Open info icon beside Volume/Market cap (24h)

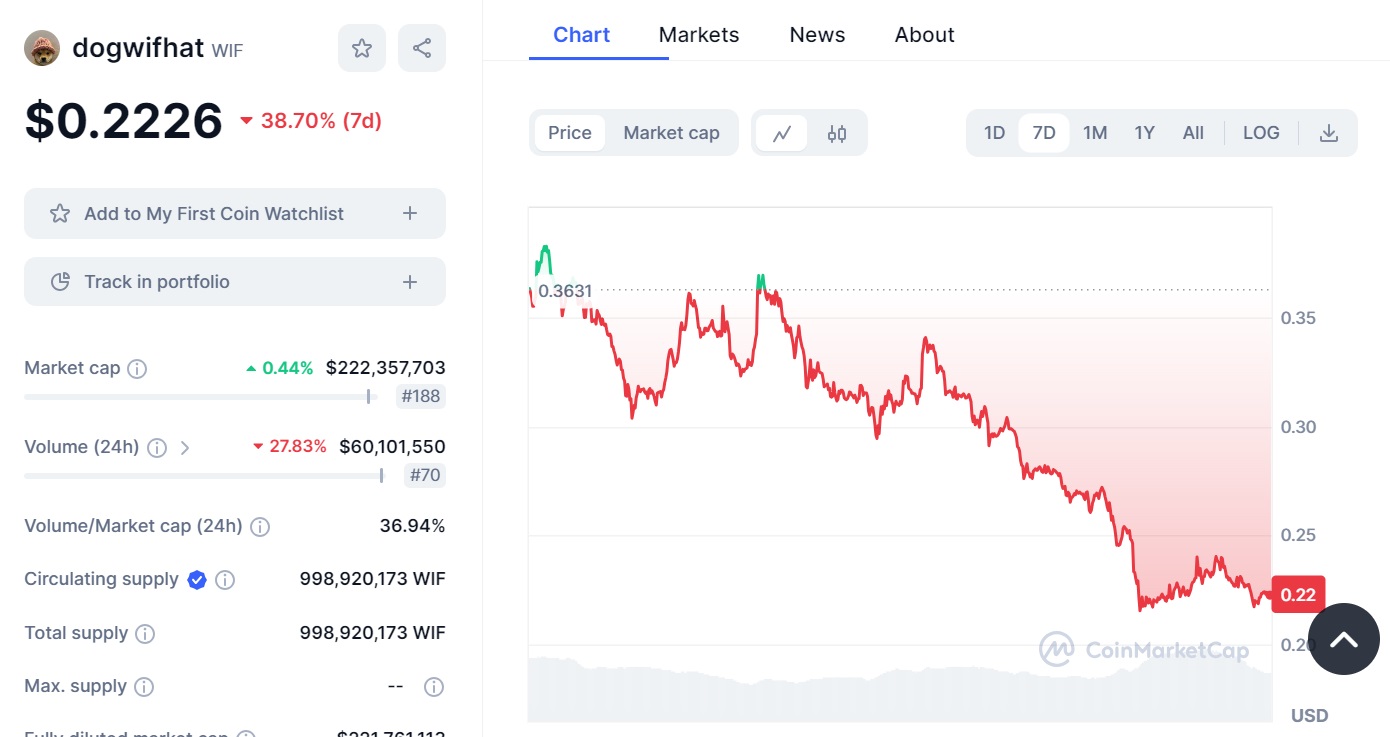(260, 526)
